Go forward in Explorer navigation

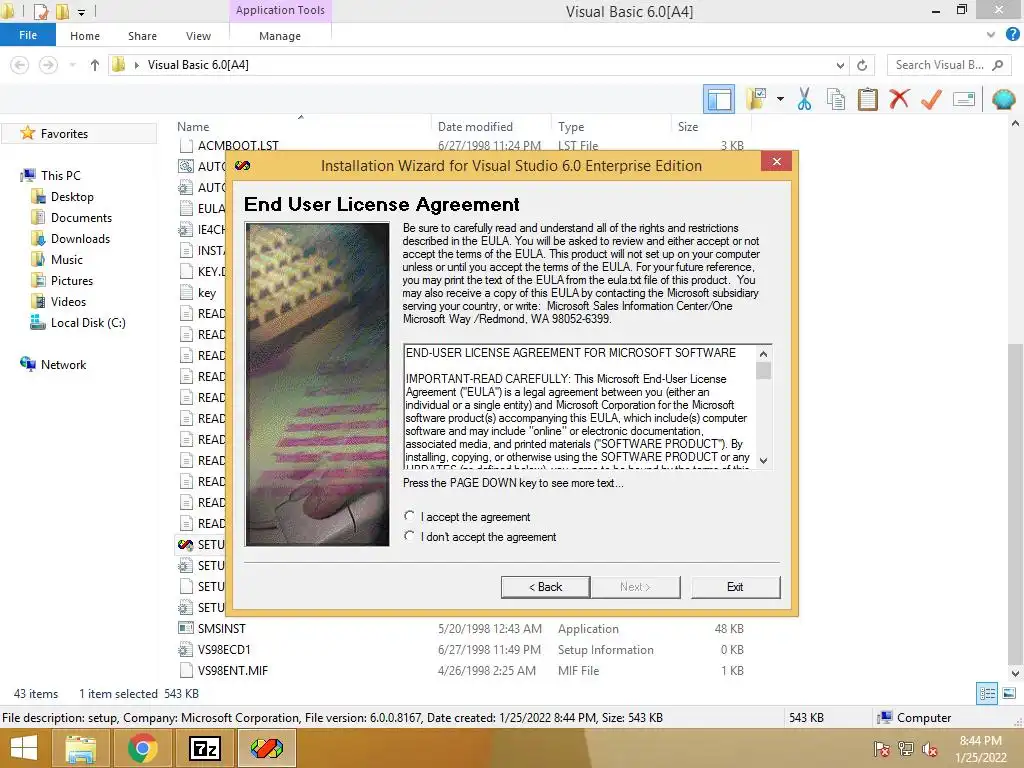coord(48,65)
